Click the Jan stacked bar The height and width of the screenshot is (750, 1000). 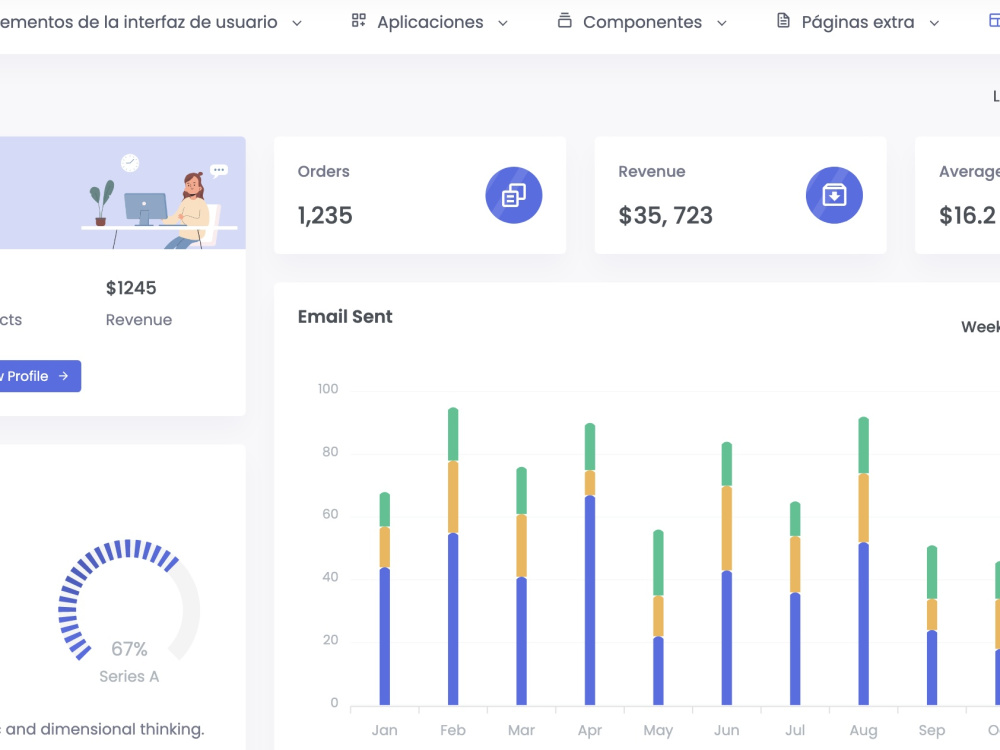pyautogui.click(x=385, y=598)
